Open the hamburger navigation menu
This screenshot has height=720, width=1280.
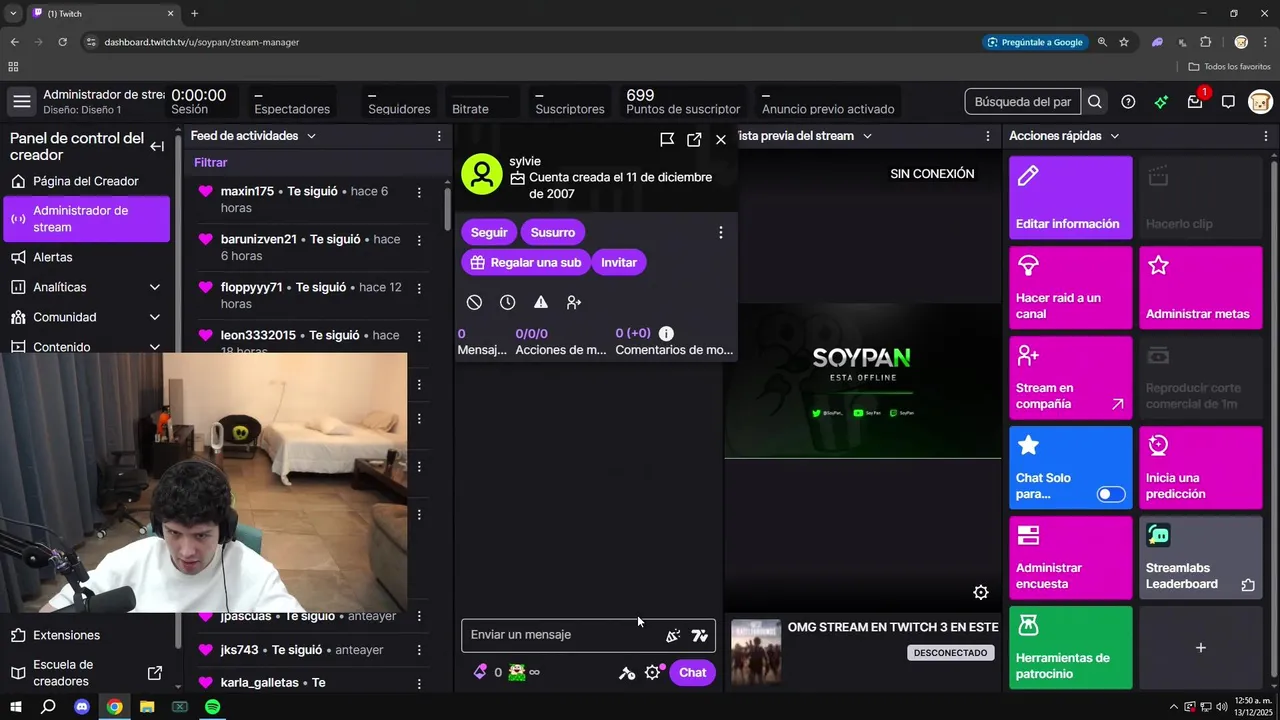click(21, 101)
